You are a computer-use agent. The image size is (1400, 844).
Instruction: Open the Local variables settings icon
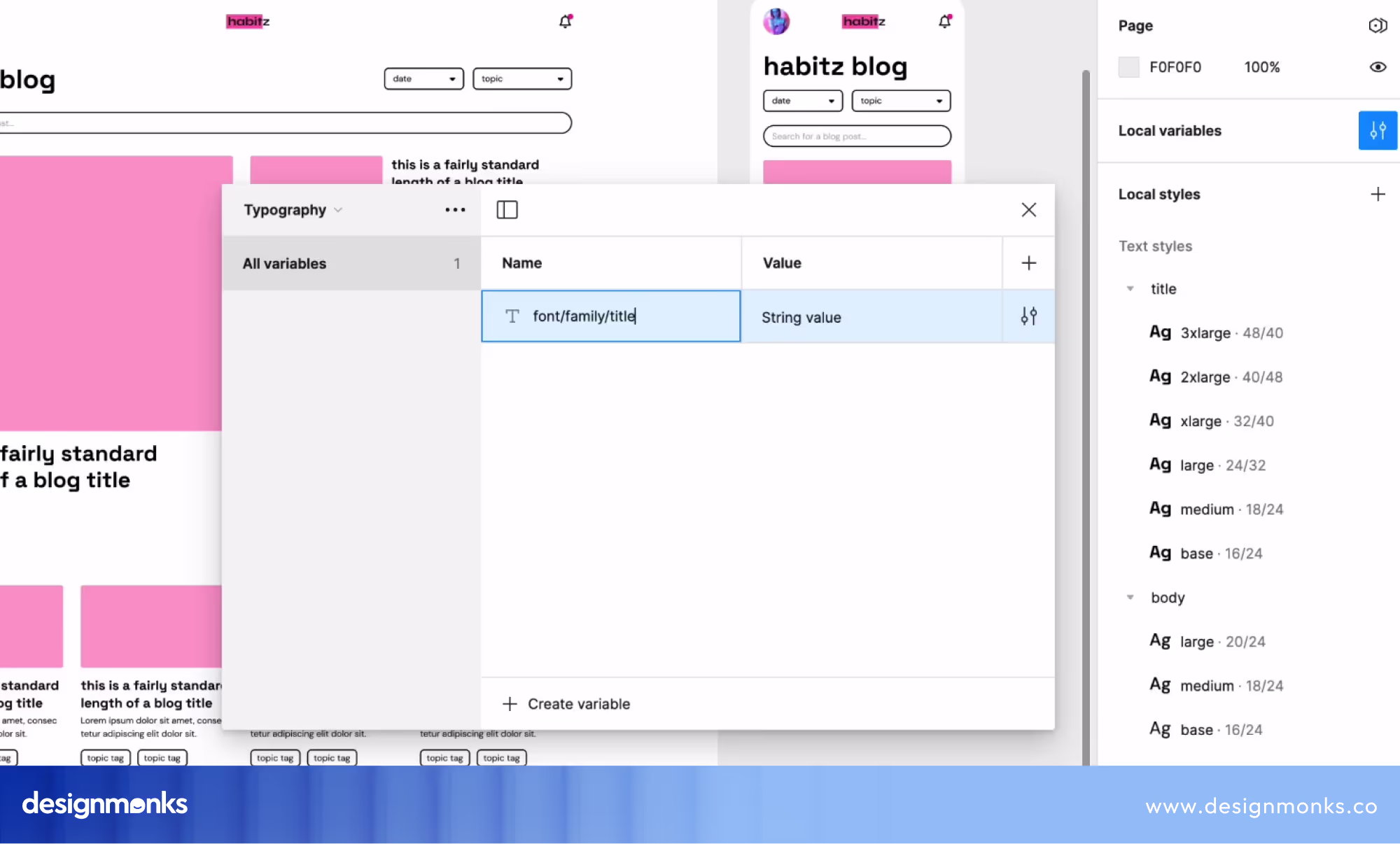[x=1378, y=130]
